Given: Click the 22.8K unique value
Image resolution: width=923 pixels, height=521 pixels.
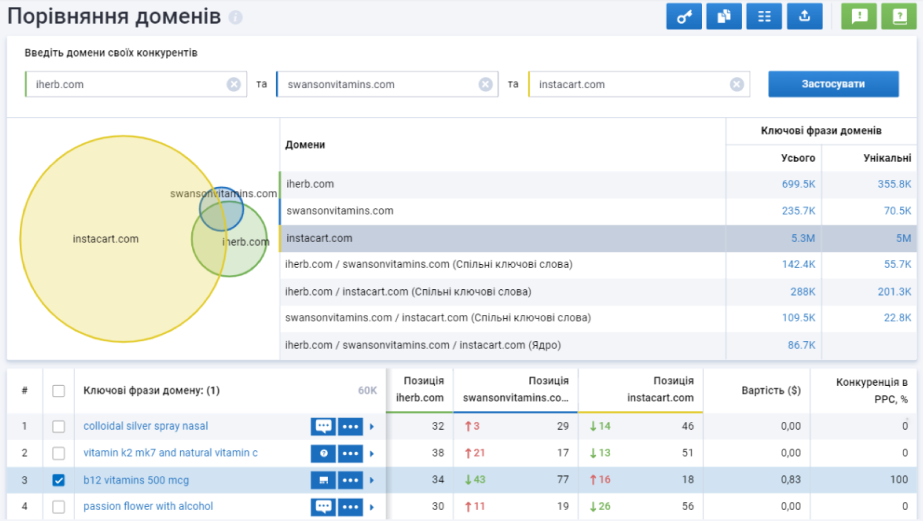Looking at the screenshot, I should (897, 318).
